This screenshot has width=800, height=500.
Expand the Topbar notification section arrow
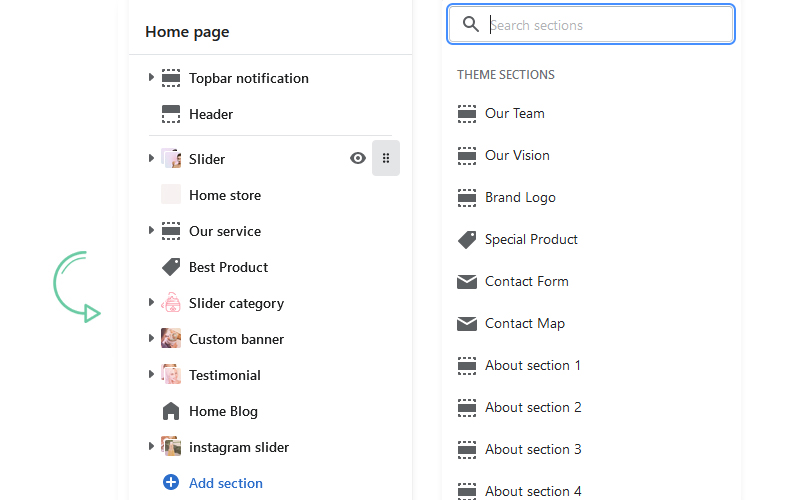click(x=152, y=77)
